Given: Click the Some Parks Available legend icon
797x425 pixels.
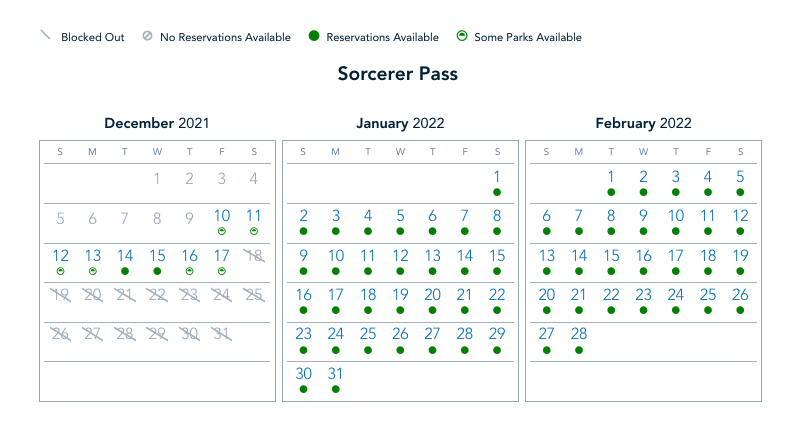Looking at the screenshot, I should (x=463, y=37).
